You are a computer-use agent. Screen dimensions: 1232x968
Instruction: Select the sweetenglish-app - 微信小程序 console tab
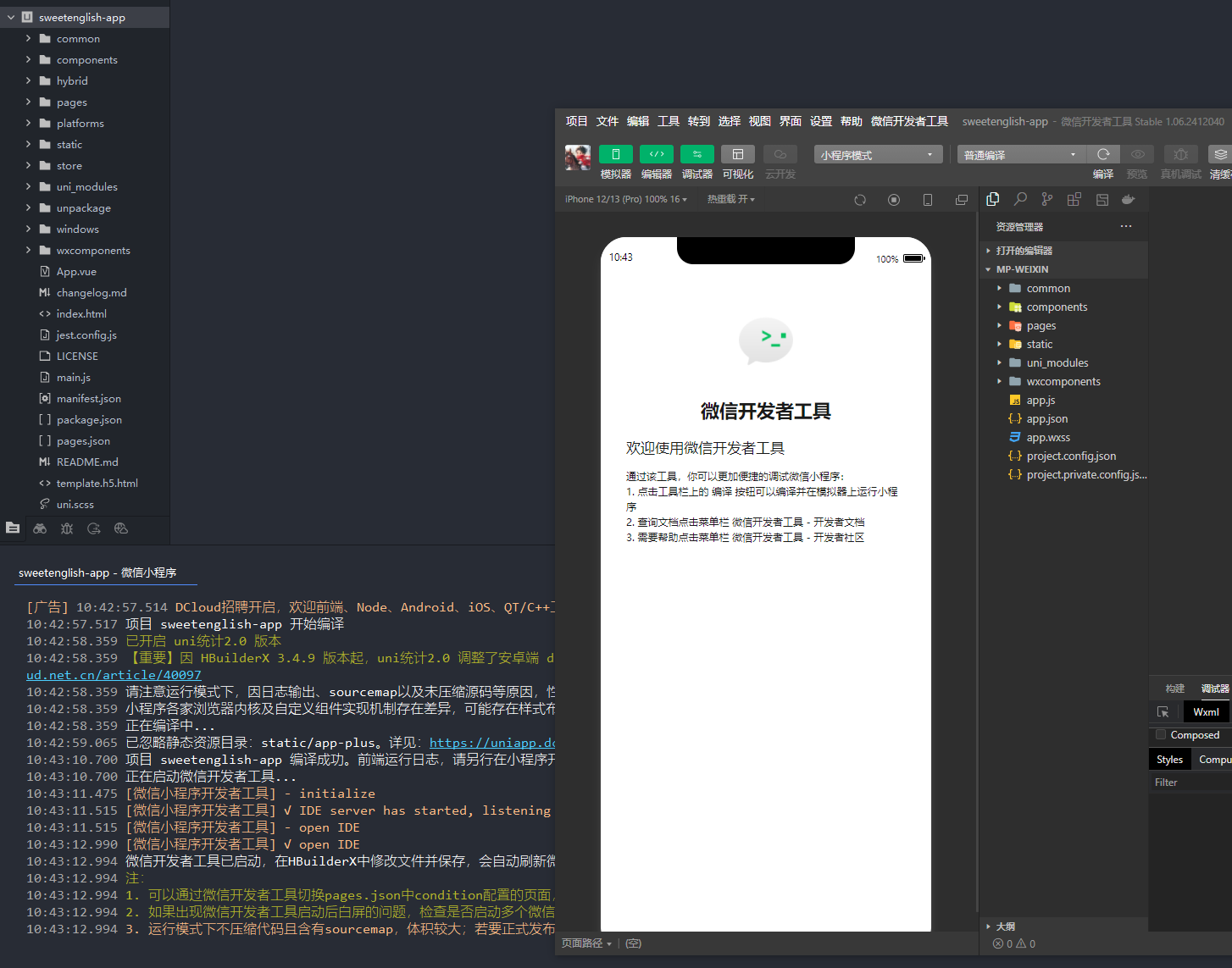tap(97, 573)
